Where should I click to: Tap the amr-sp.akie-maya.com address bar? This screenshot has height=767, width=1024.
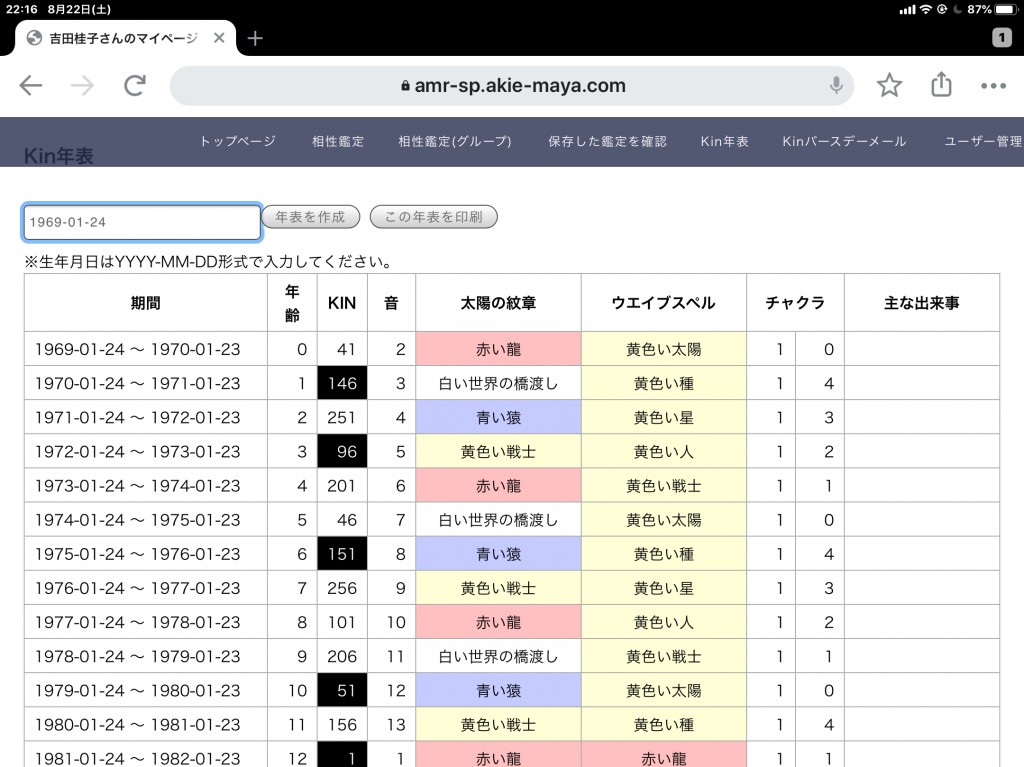512,86
